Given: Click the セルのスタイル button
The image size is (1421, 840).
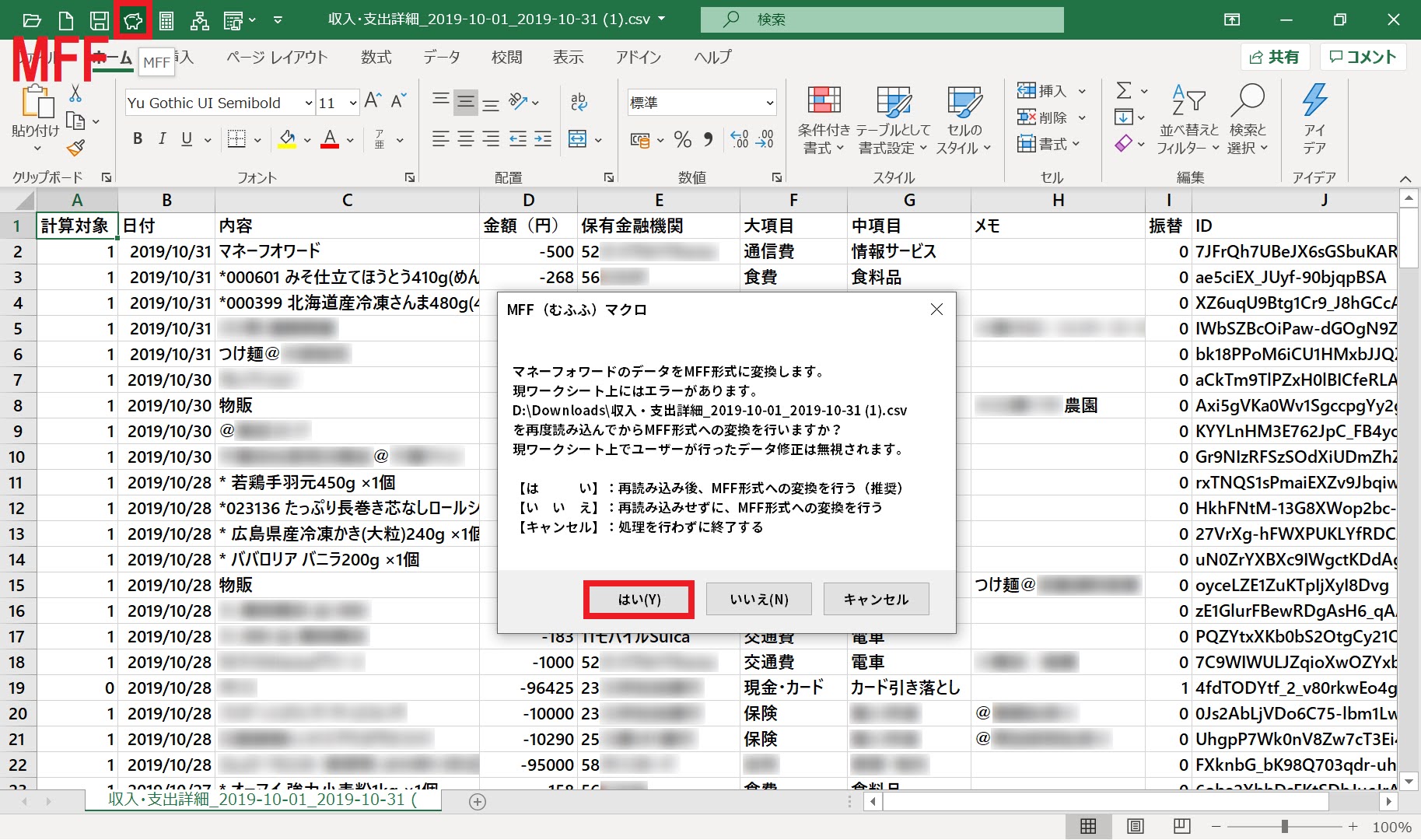Looking at the screenshot, I should [964, 120].
